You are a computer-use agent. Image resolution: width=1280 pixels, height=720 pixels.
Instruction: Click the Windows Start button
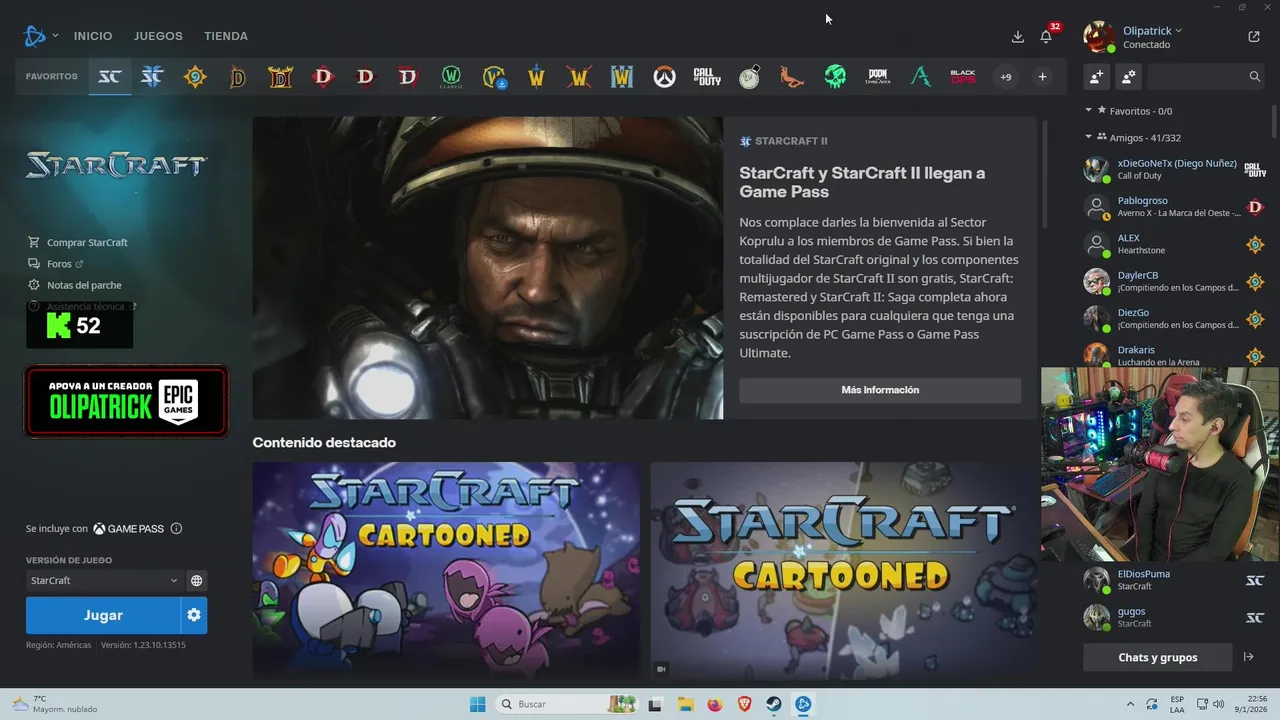(477, 704)
